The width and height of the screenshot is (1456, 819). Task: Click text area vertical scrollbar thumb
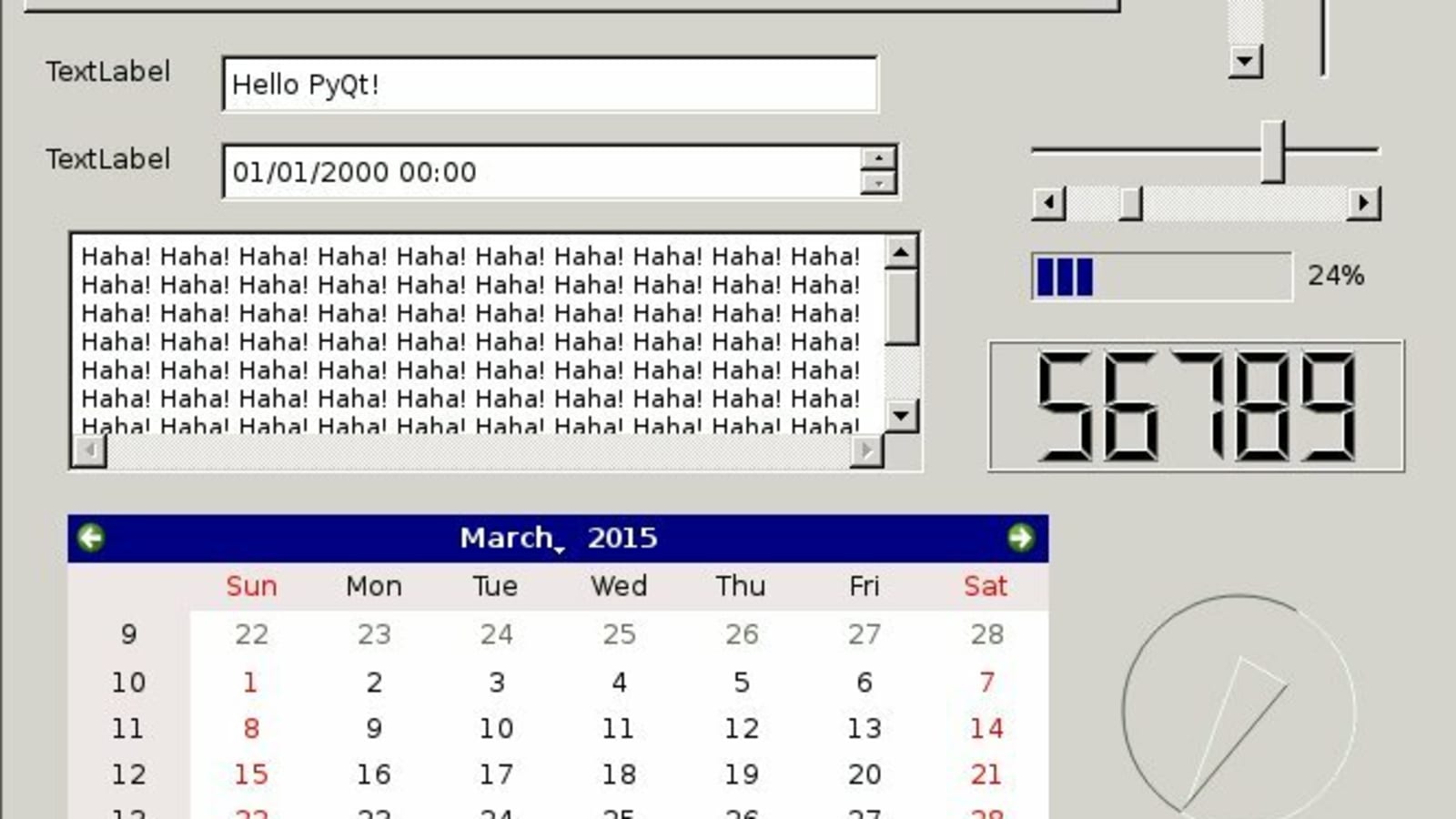[901, 308]
